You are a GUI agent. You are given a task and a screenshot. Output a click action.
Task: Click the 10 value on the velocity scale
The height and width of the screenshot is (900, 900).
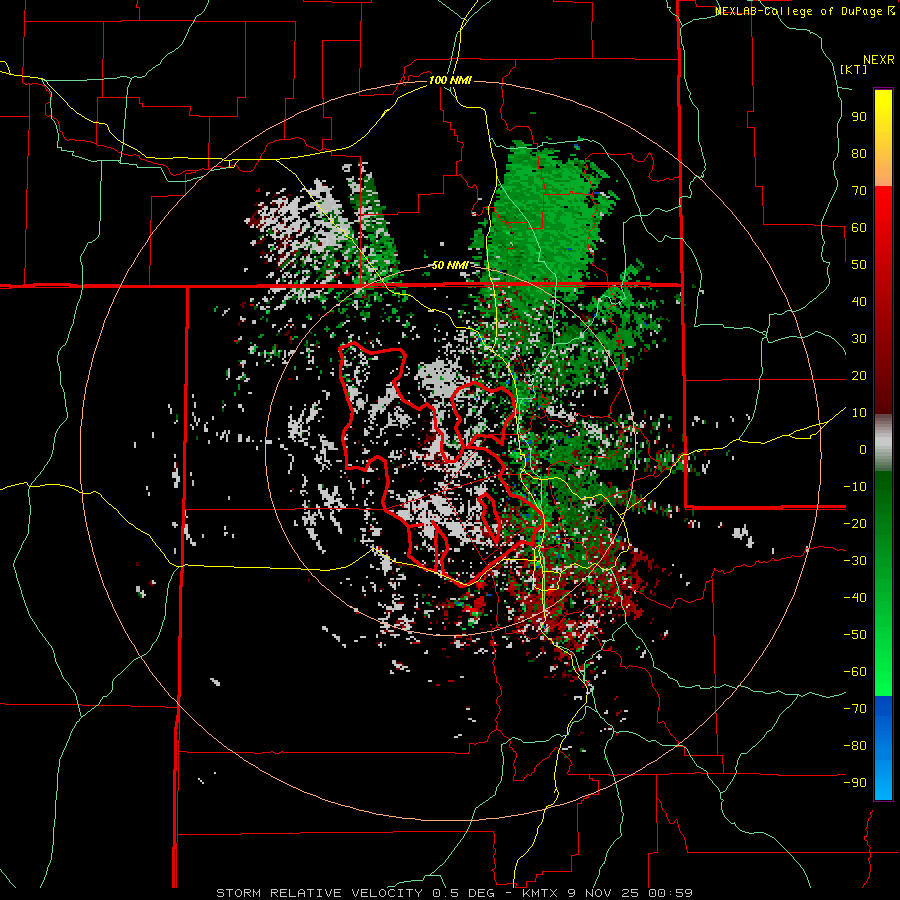[859, 413]
